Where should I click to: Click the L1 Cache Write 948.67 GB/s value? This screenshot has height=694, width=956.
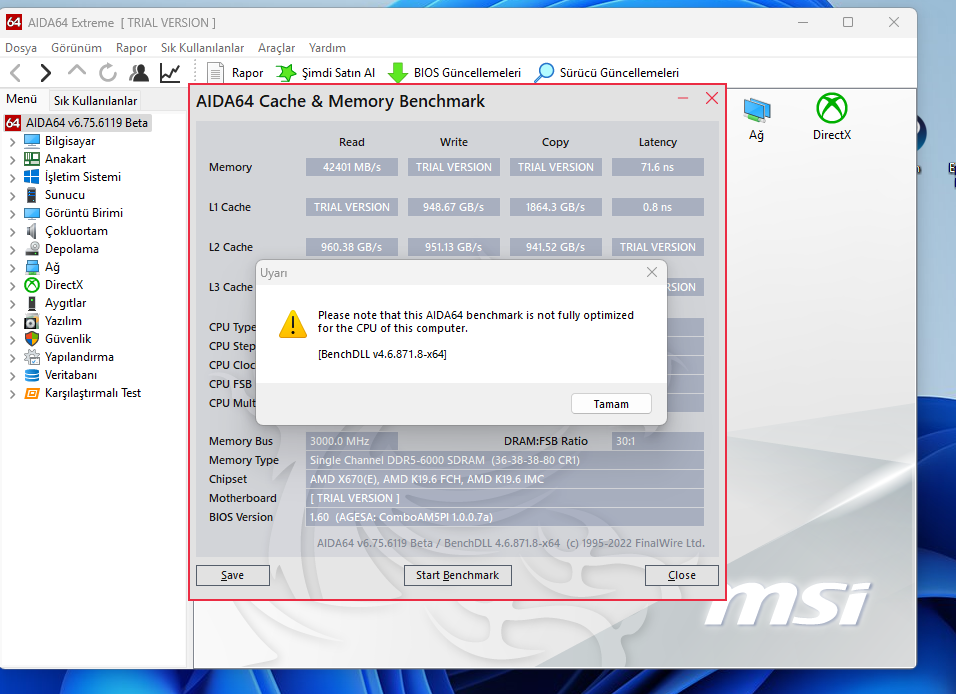[x=454, y=207]
